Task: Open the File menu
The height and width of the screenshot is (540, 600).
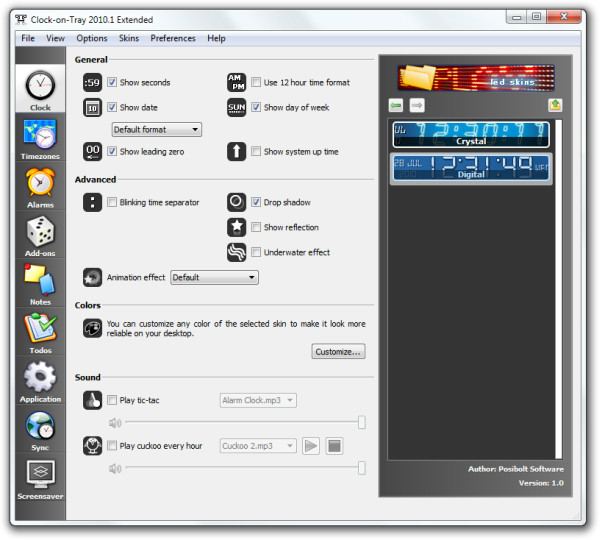Action: click(28, 38)
